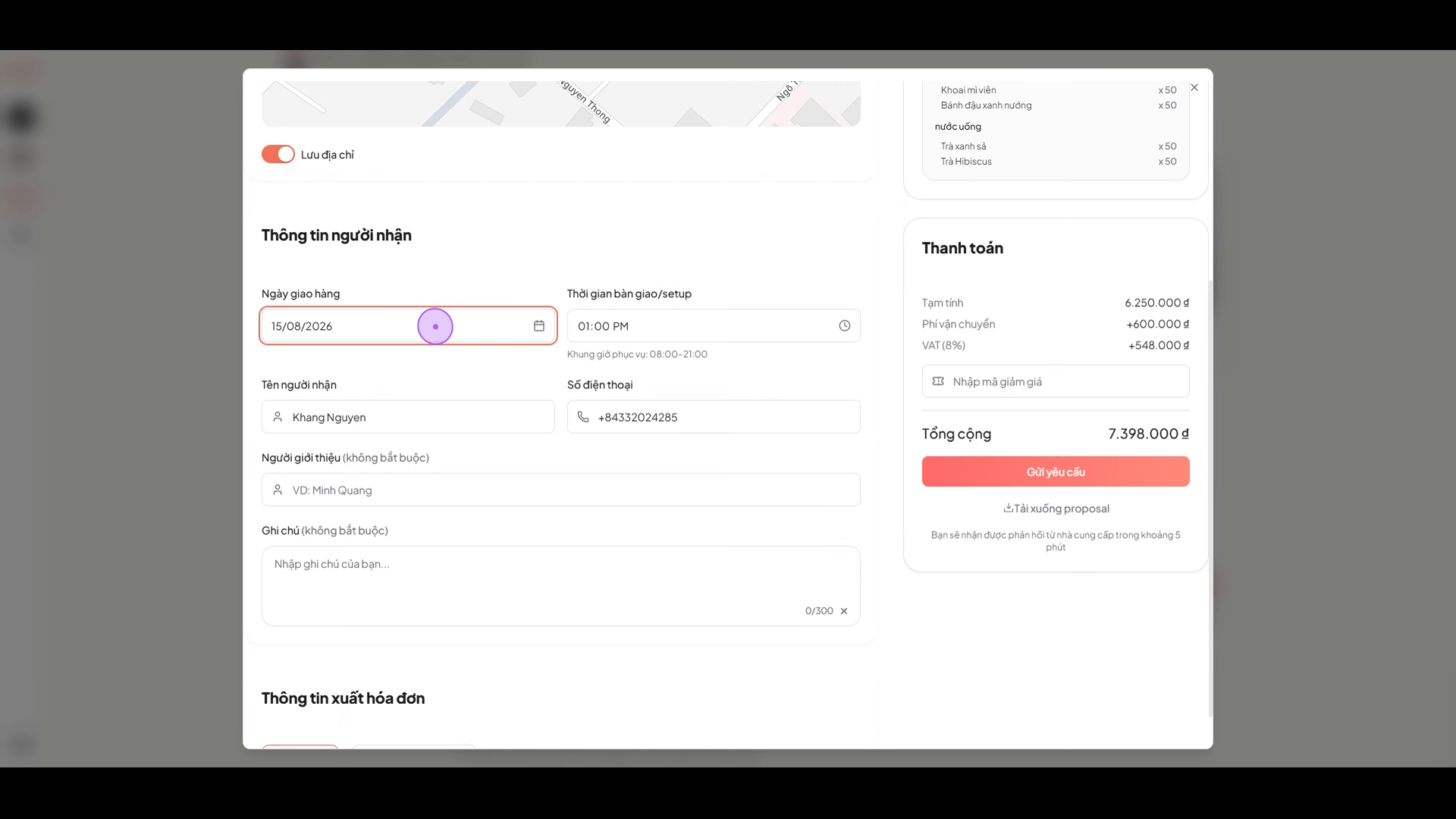The height and width of the screenshot is (819, 1456).
Task: Click the clock icon in setup time field
Action: 845,326
